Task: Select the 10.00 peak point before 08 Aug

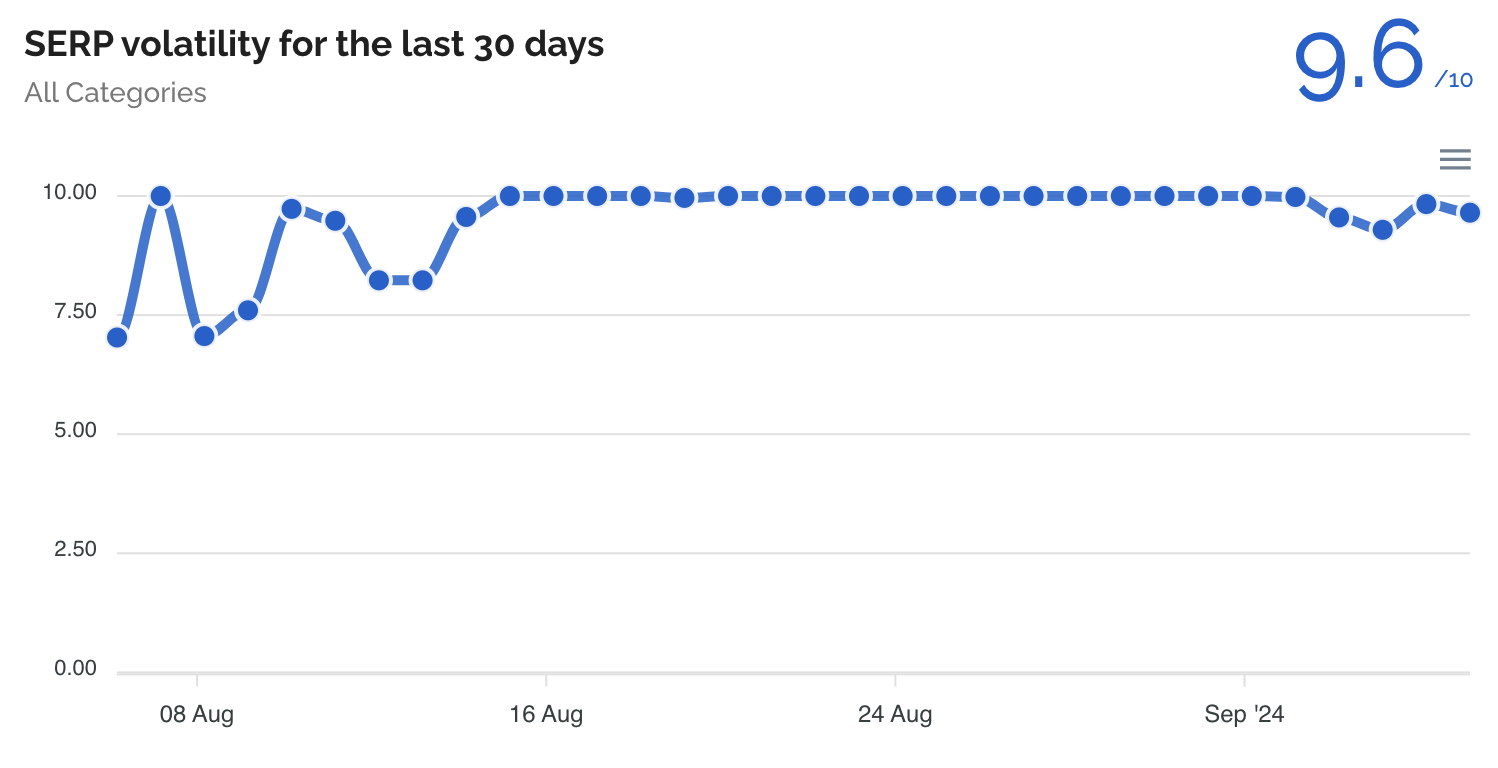Action: point(160,196)
